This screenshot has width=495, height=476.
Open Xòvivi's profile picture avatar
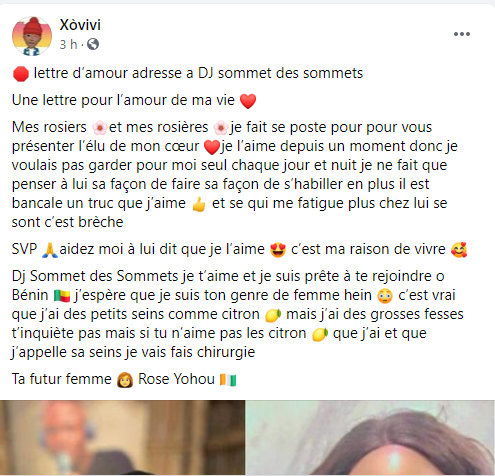(32, 36)
